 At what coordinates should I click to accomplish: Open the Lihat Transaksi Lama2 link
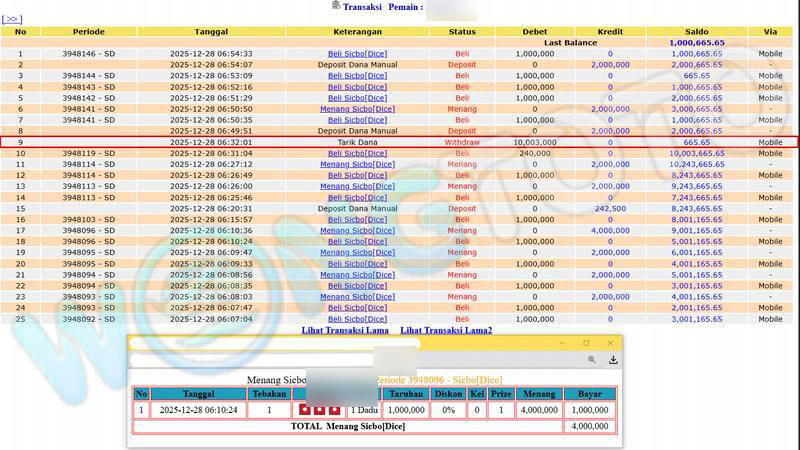[x=446, y=330]
